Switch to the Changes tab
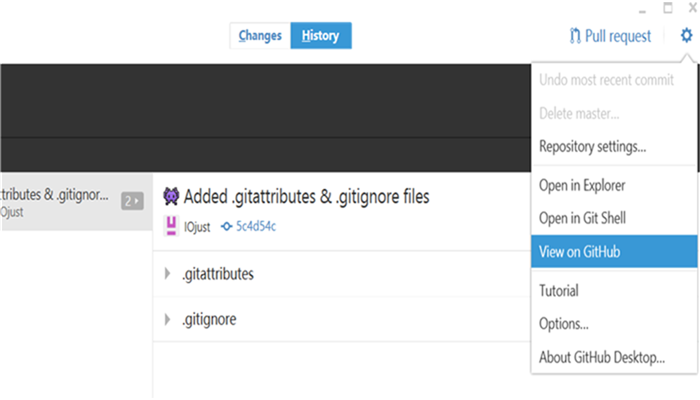The image size is (700, 400). click(260, 36)
